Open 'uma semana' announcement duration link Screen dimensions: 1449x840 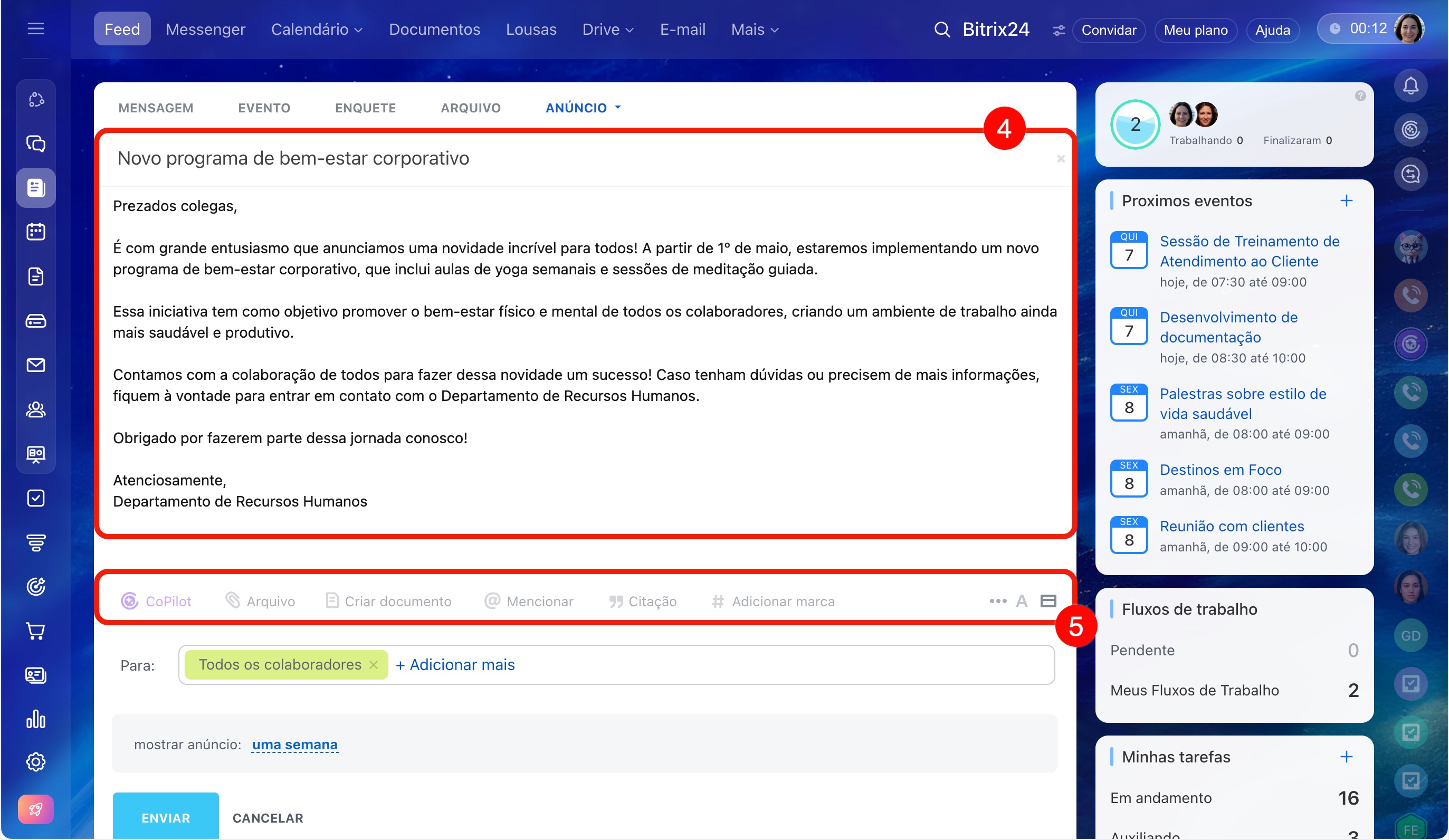[x=294, y=744]
